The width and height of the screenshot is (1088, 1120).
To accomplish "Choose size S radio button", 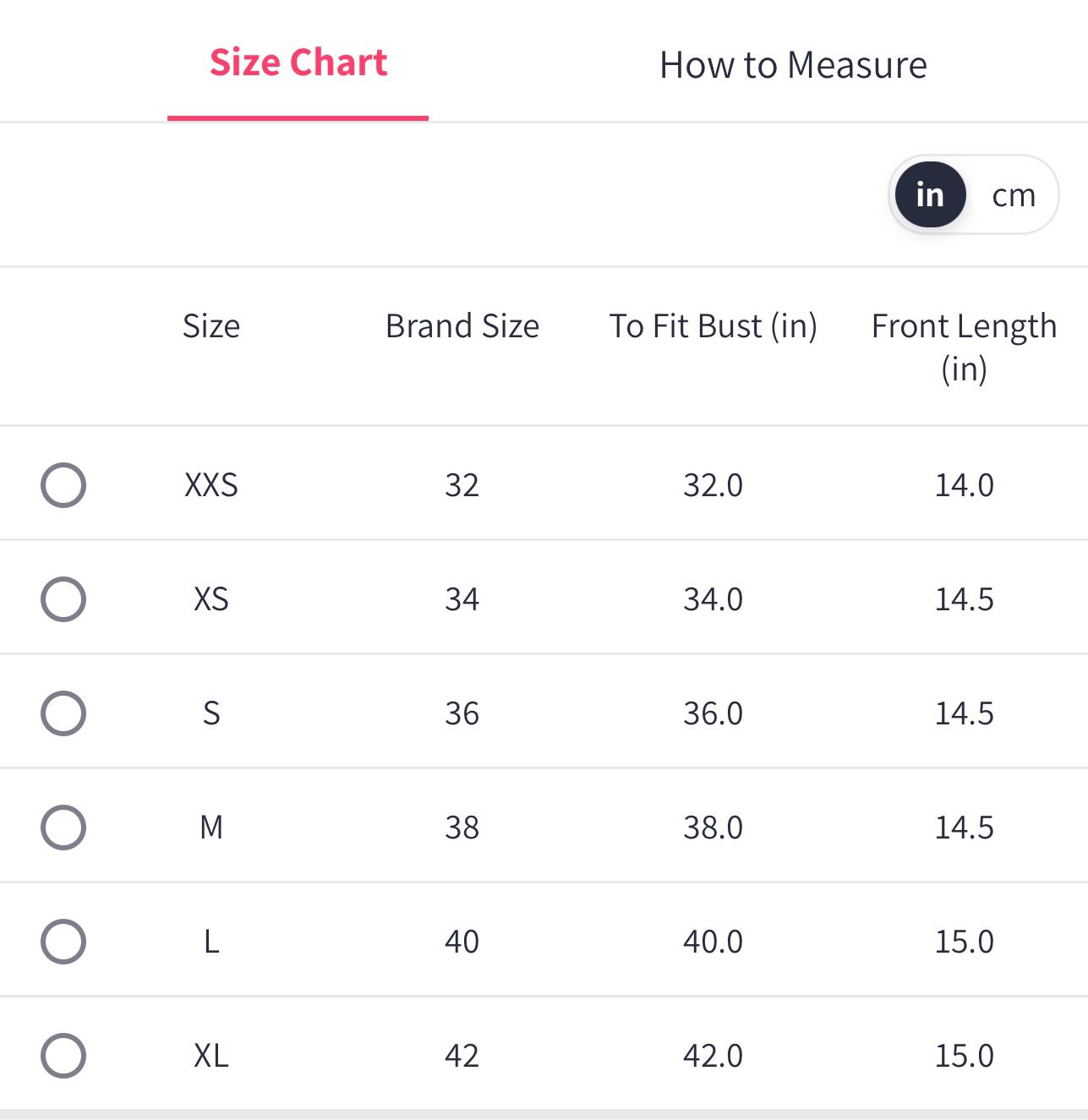I will [x=63, y=713].
